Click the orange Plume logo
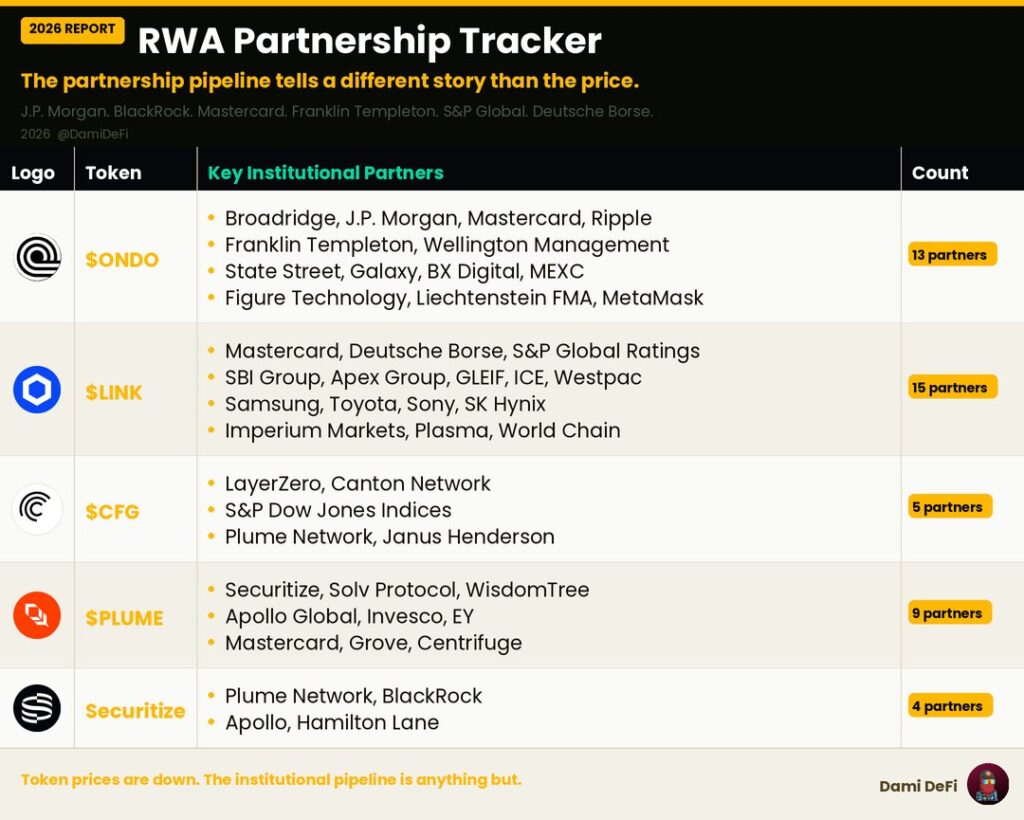Image resolution: width=1024 pixels, height=820 pixels. click(37, 615)
